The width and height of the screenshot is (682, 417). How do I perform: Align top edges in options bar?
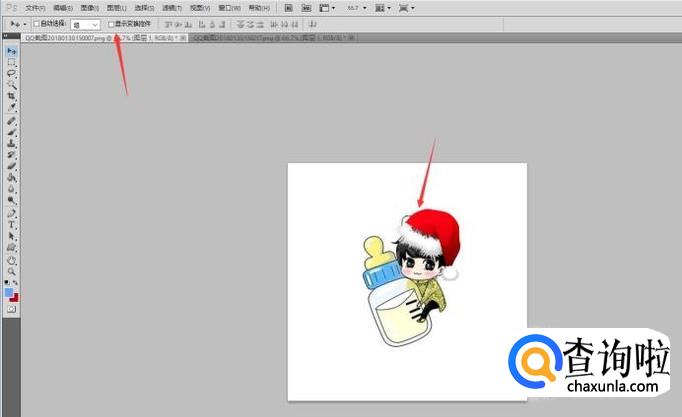click(169, 24)
